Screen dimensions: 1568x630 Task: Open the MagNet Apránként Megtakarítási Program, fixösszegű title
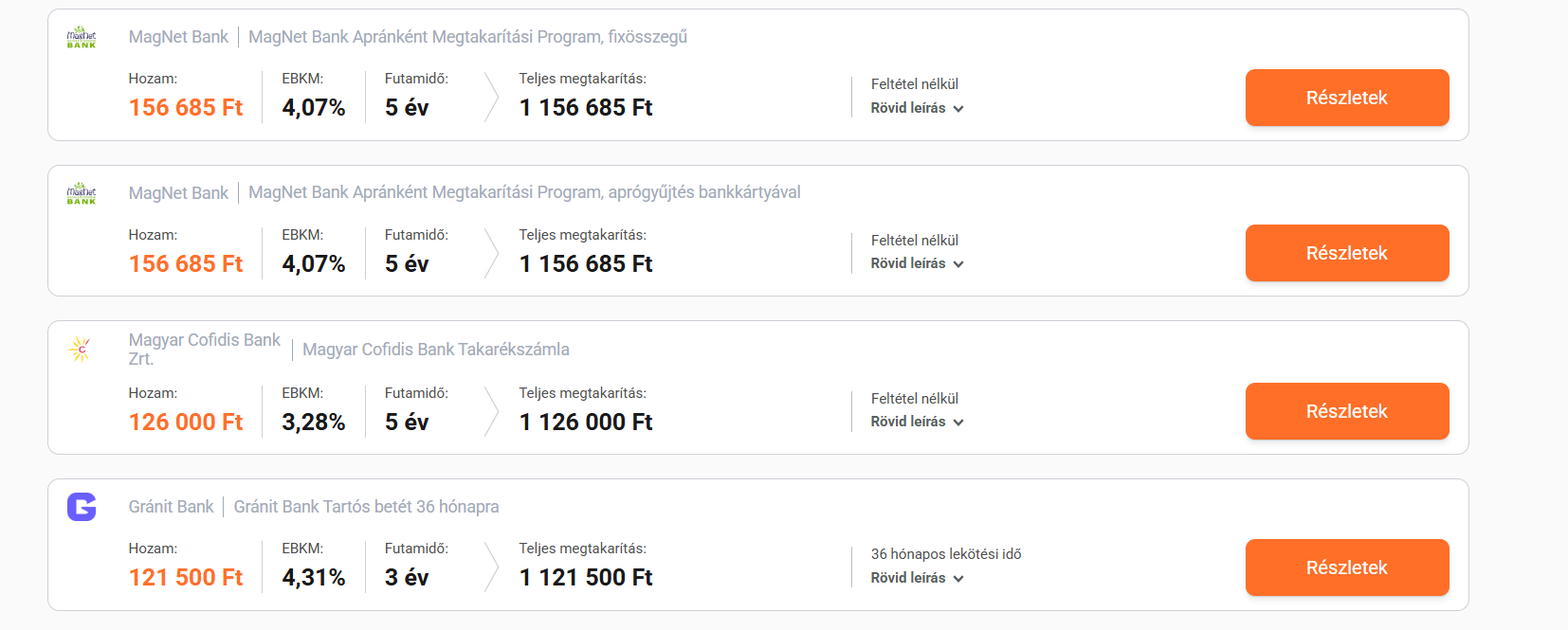(467, 37)
